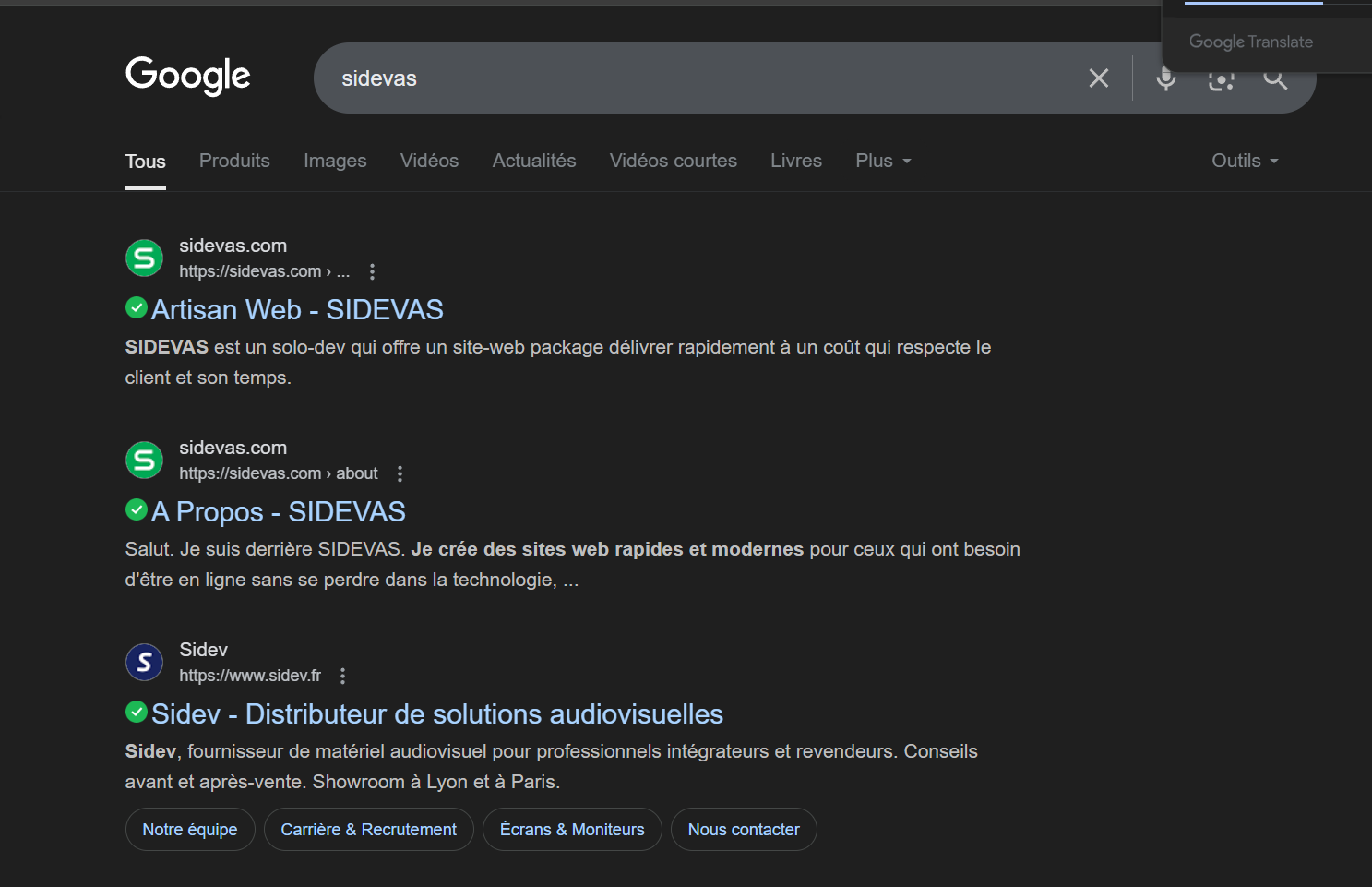Click the sidevas.com favicon of Artisan Web result
The width and height of the screenshot is (1372, 887).
tap(144, 258)
